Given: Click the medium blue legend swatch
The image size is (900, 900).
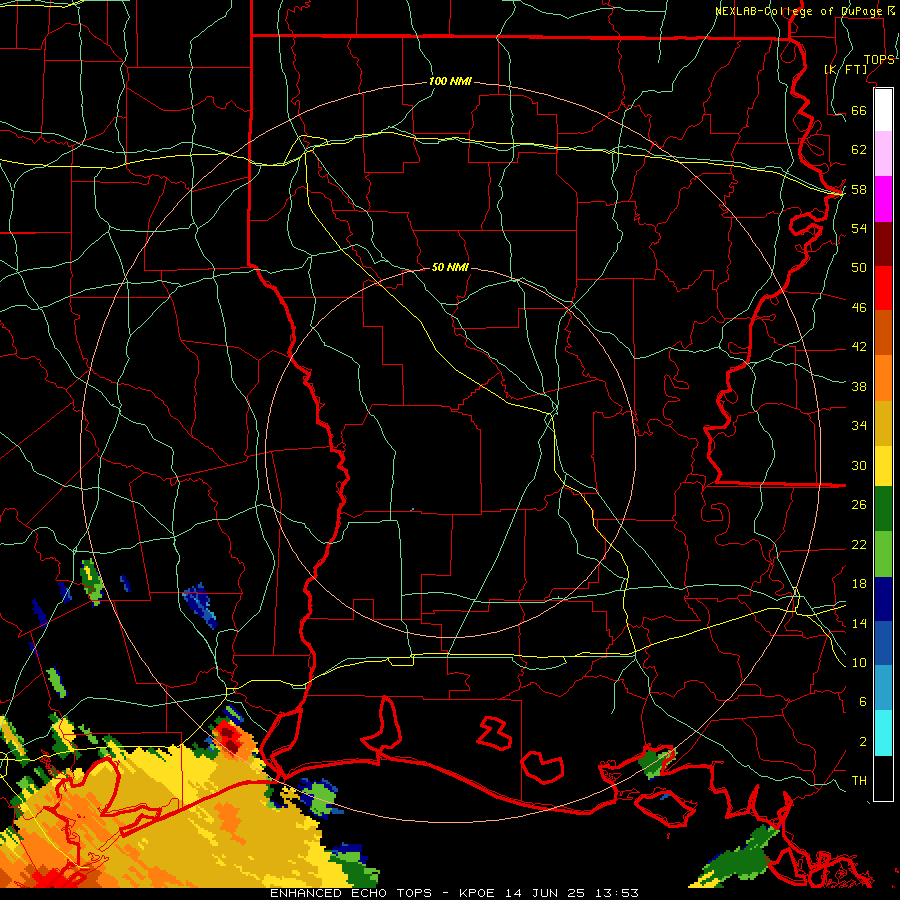Looking at the screenshot, I should (x=883, y=643).
